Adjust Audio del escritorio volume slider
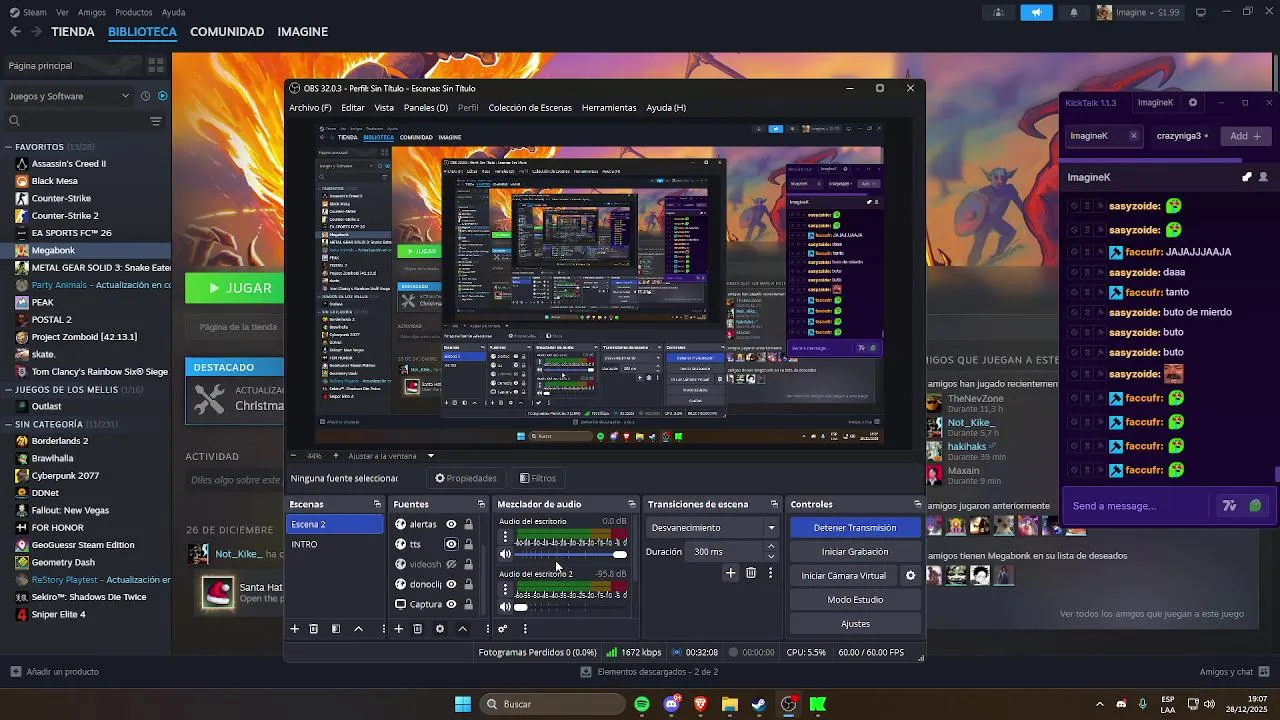The height and width of the screenshot is (720, 1280). tap(572, 554)
